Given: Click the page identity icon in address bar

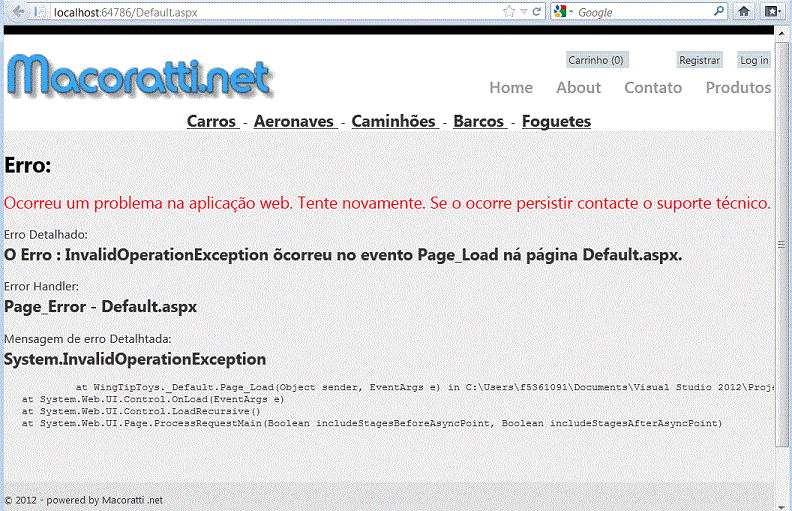Looking at the screenshot, I should pyautogui.click(x=41, y=12).
